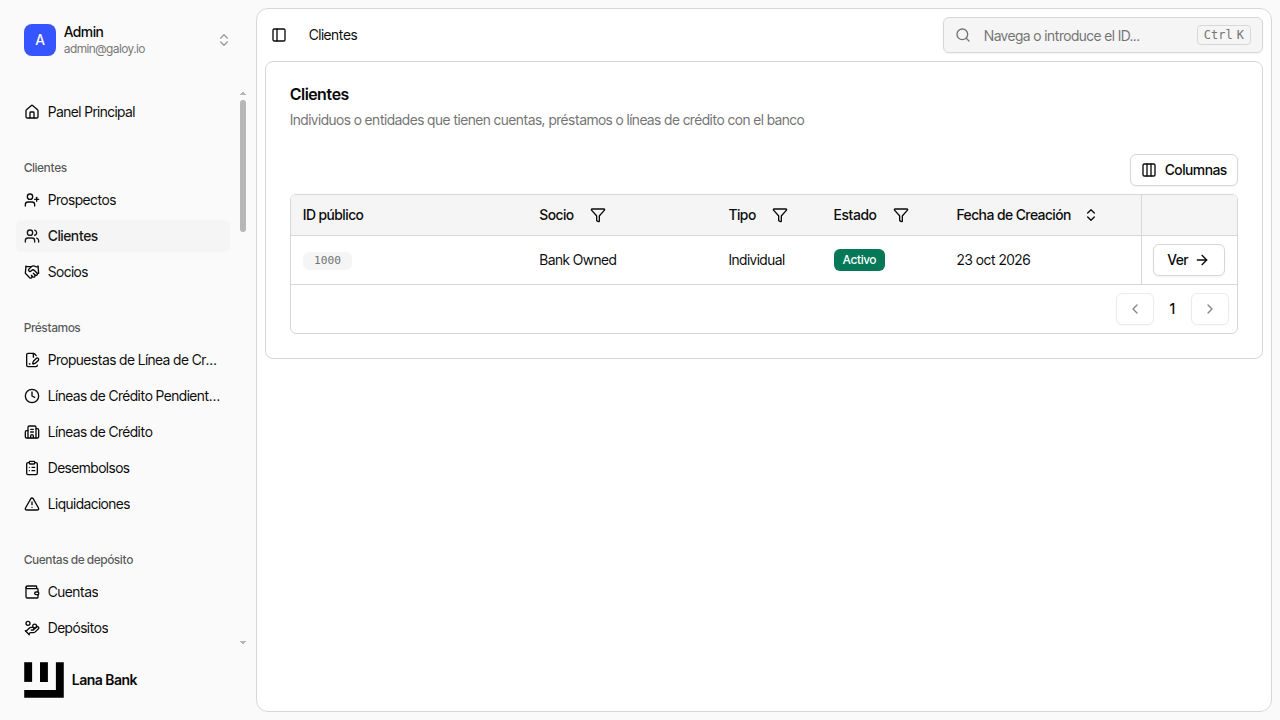Click the Clientes breadcrumb in header

tap(333, 35)
